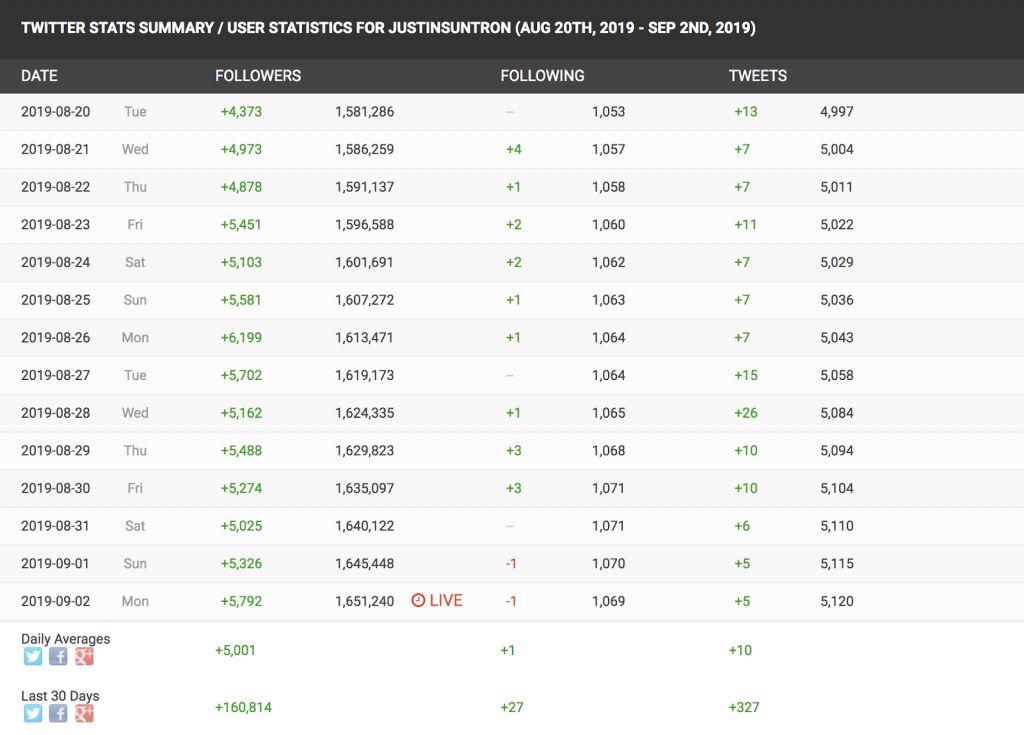
Task: Share Daily Averages on Twitter
Action: pyautogui.click(x=33, y=657)
